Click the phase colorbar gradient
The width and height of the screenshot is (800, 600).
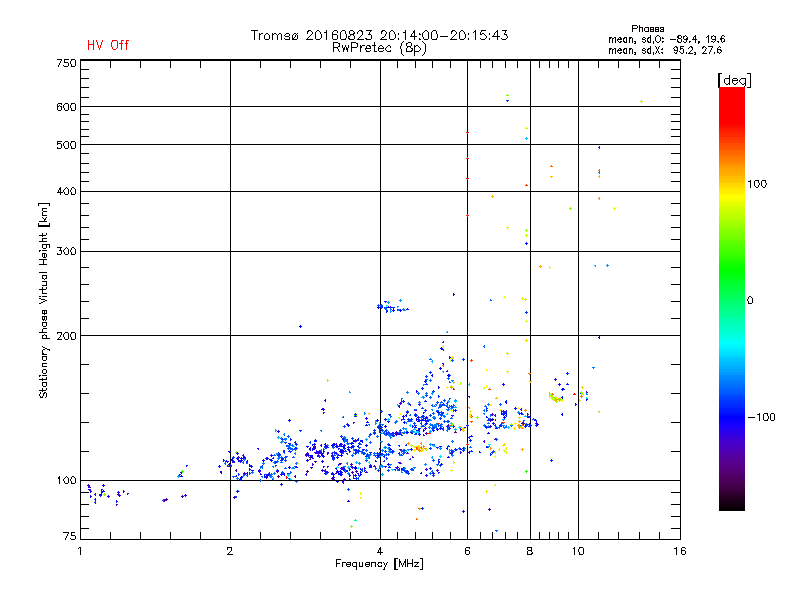732,298
